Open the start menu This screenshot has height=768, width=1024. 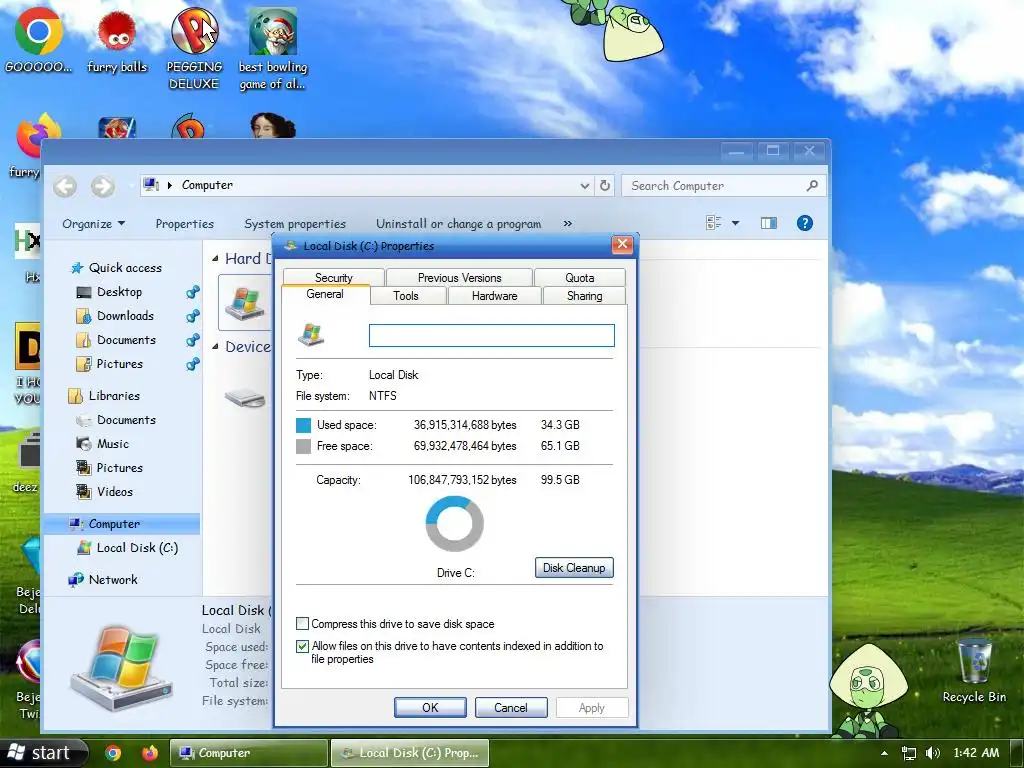pyautogui.click(x=43, y=753)
